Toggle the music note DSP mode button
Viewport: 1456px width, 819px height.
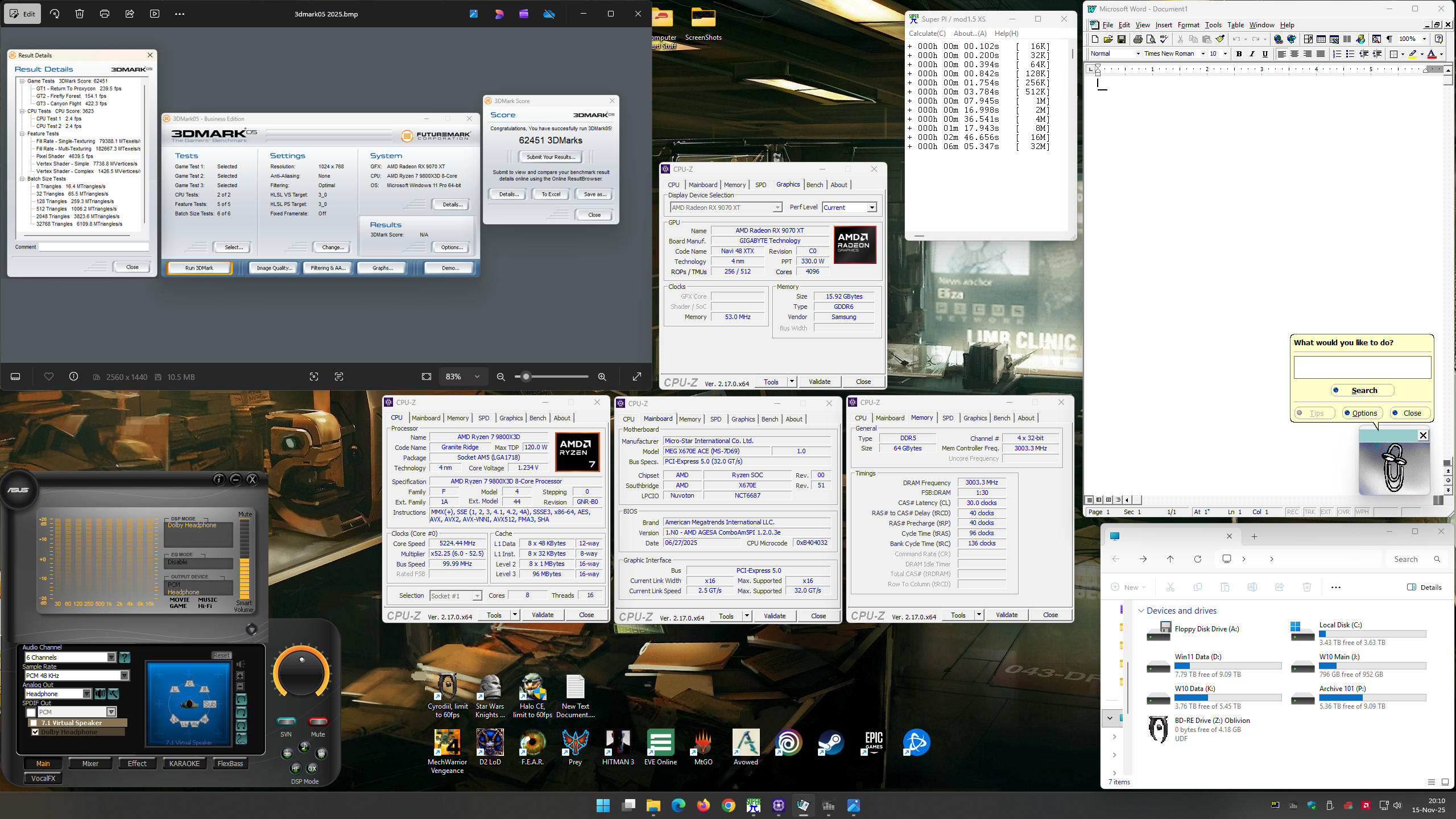point(304,746)
